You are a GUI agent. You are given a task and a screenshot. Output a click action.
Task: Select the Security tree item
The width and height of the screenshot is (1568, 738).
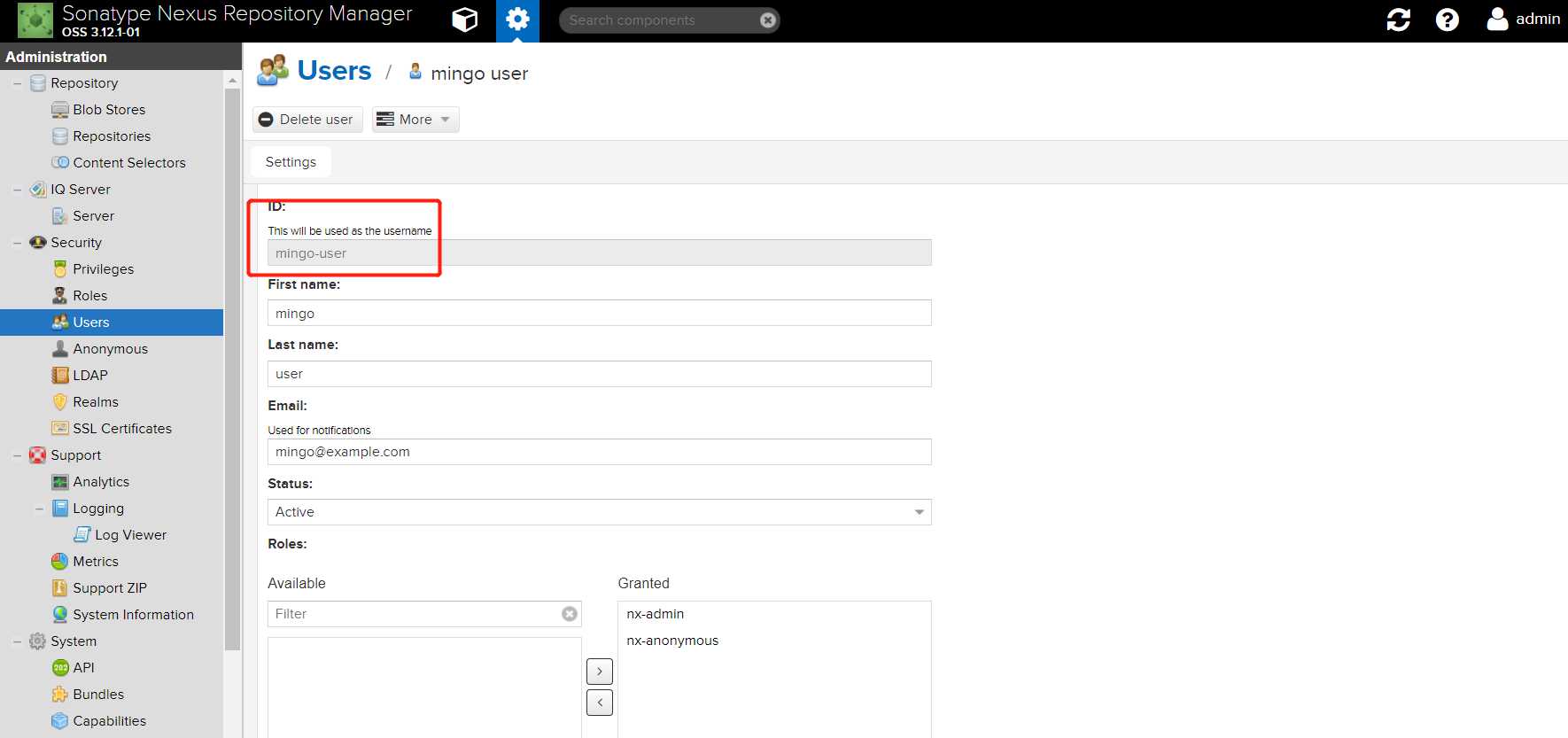tap(75, 243)
